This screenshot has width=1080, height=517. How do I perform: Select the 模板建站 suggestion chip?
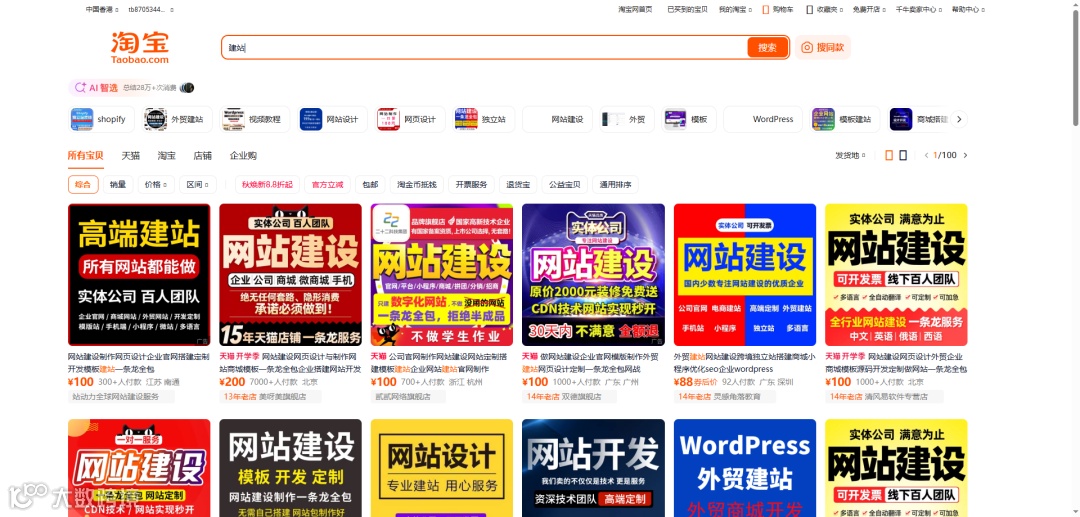click(x=844, y=119)
